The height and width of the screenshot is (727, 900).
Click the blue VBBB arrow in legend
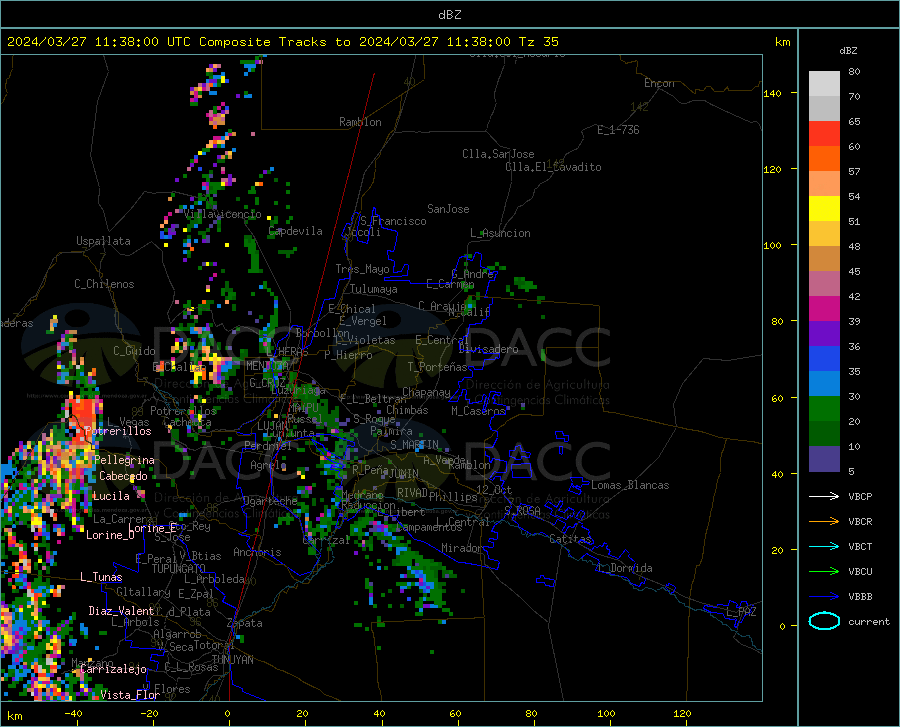(x=824, y=597)
